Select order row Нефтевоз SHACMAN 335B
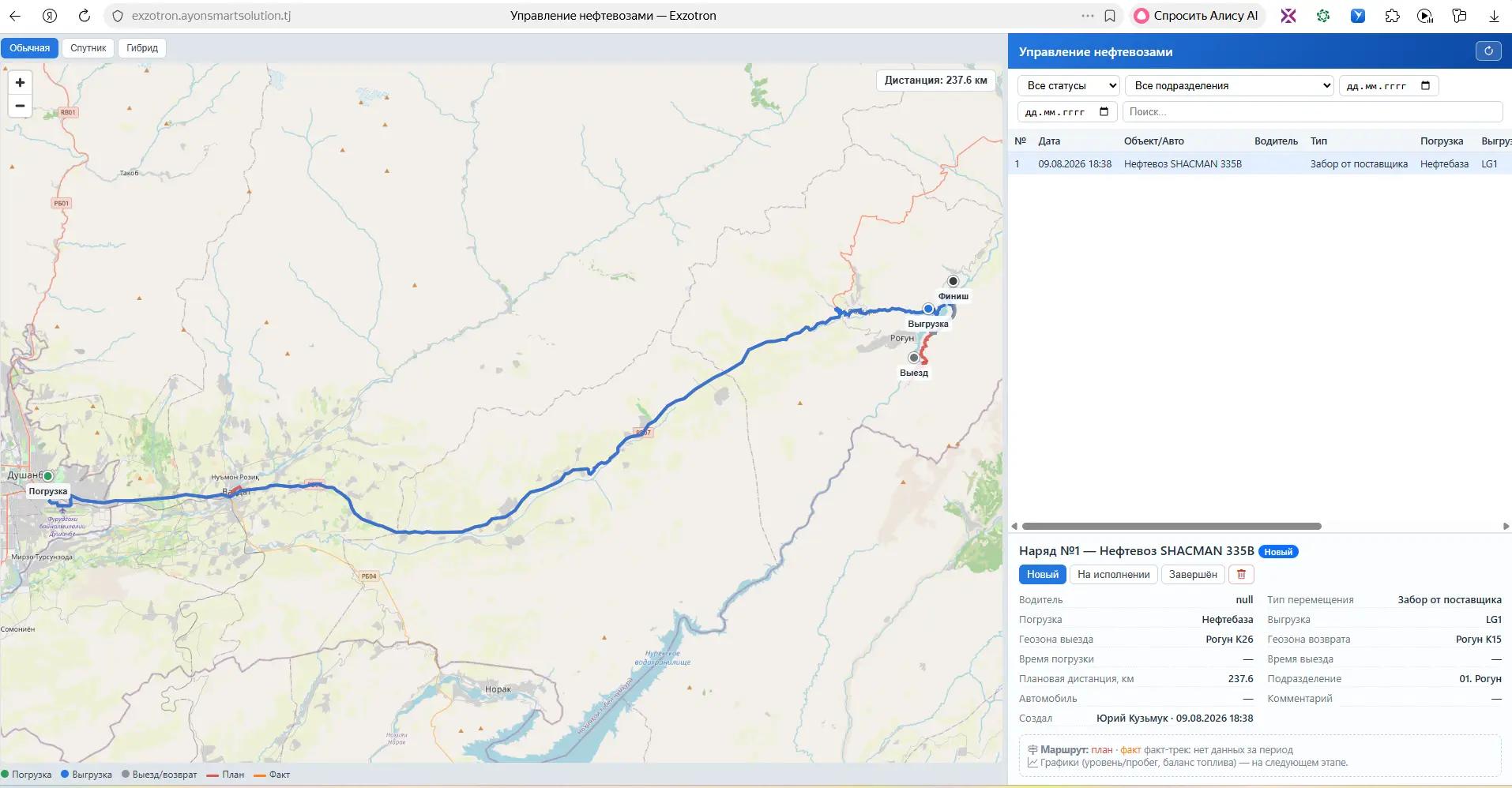The image size is (1512, 788). tap(1260, 163)
